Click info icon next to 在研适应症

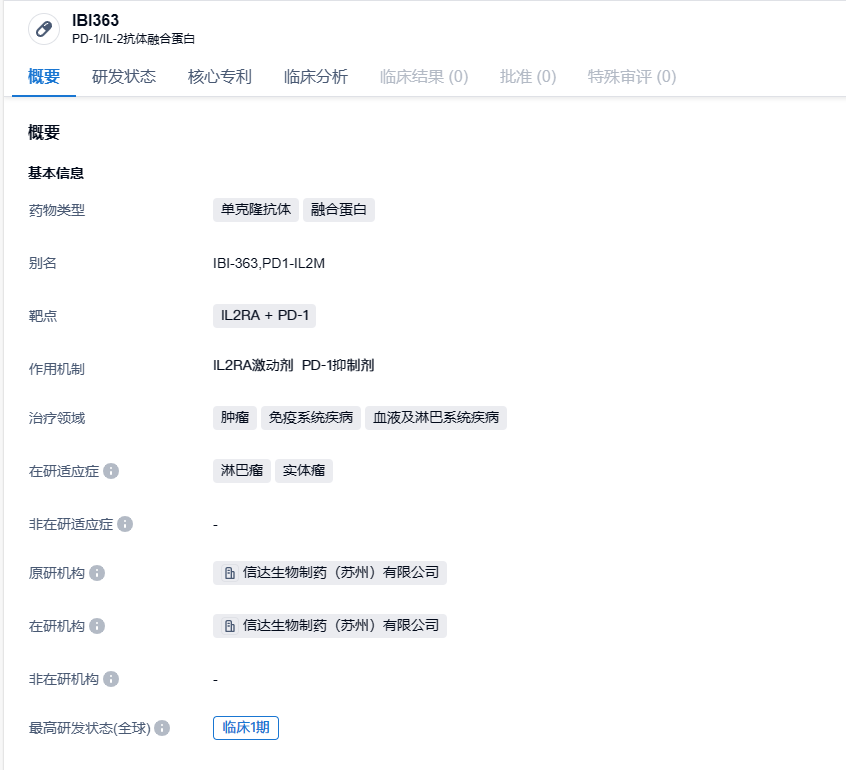pyautogui.click(x=111, y=470)
